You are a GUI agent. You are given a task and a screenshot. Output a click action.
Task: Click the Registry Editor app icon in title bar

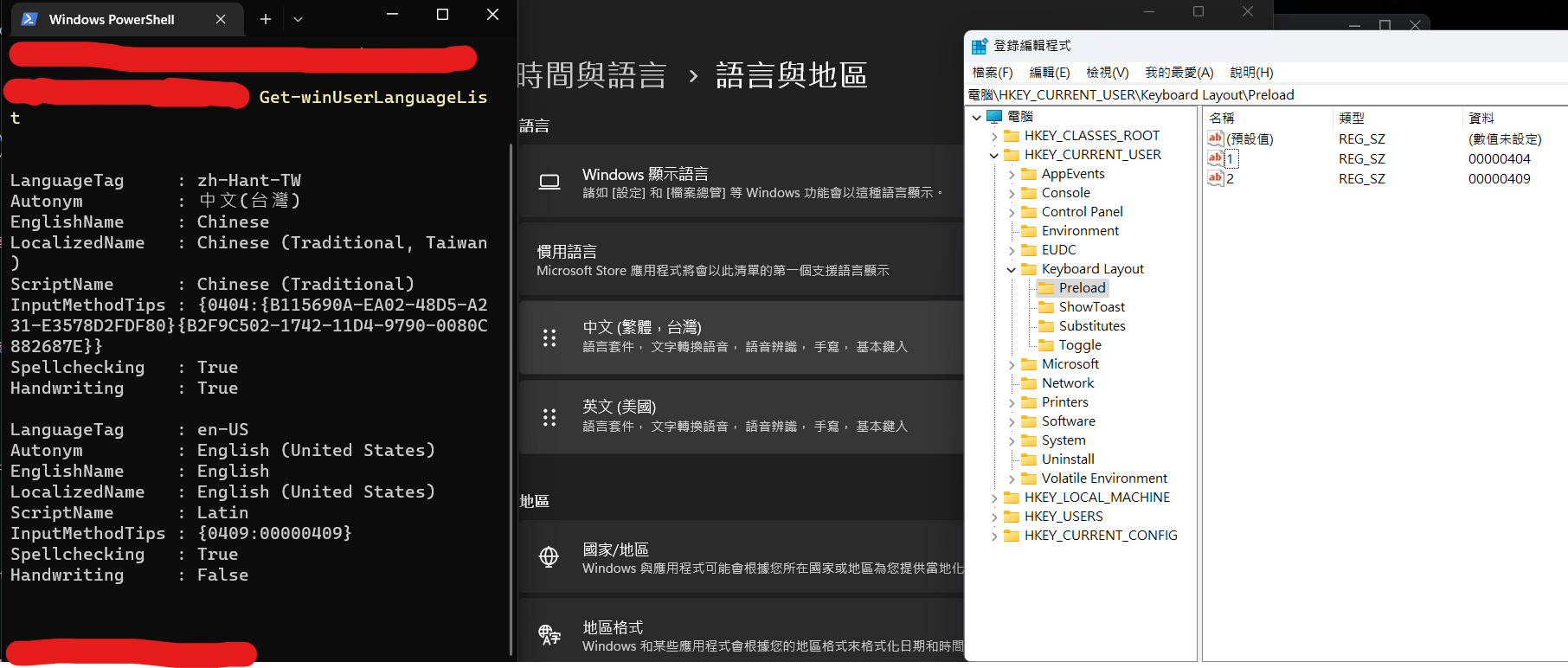pyautogui.click(x=980, y=46)
